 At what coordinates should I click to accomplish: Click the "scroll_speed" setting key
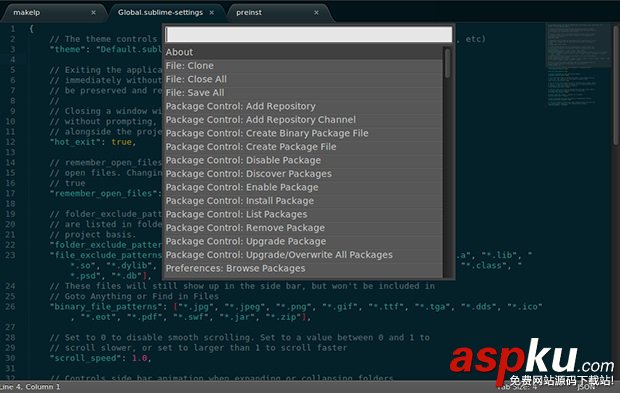(x=87, y=358)
